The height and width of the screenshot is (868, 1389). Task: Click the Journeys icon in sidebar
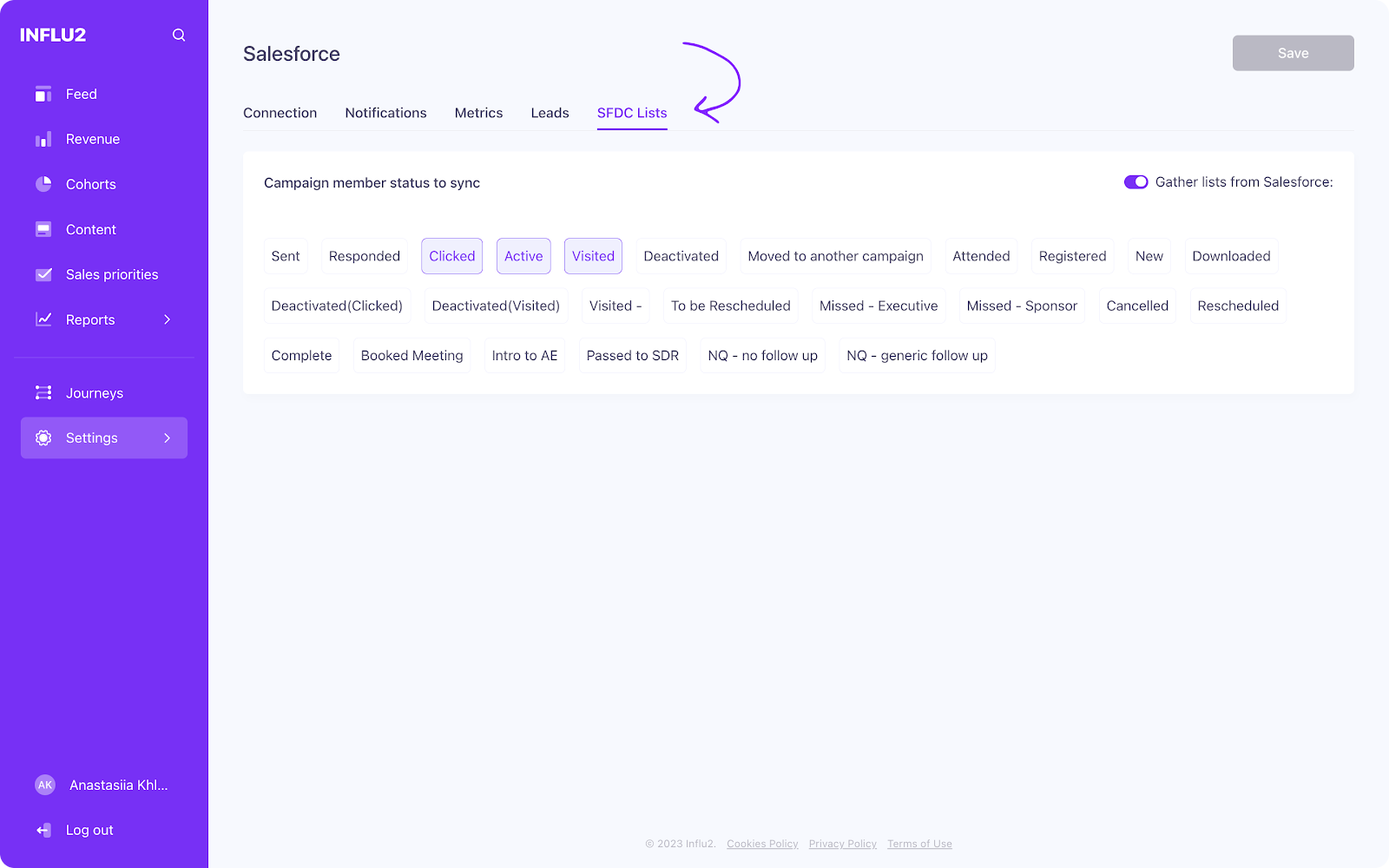(43, 393)
